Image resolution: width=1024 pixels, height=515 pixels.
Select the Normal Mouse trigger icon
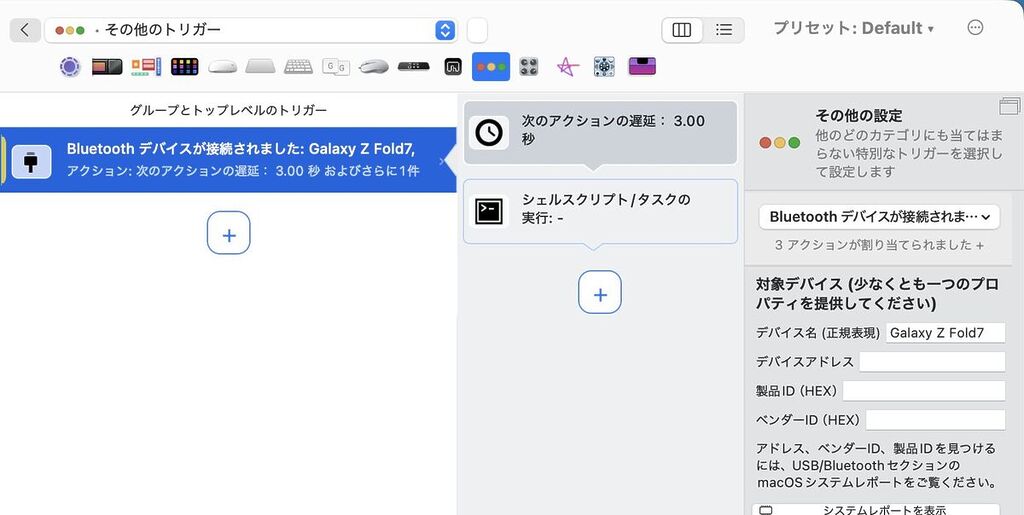tap(374, 67)
